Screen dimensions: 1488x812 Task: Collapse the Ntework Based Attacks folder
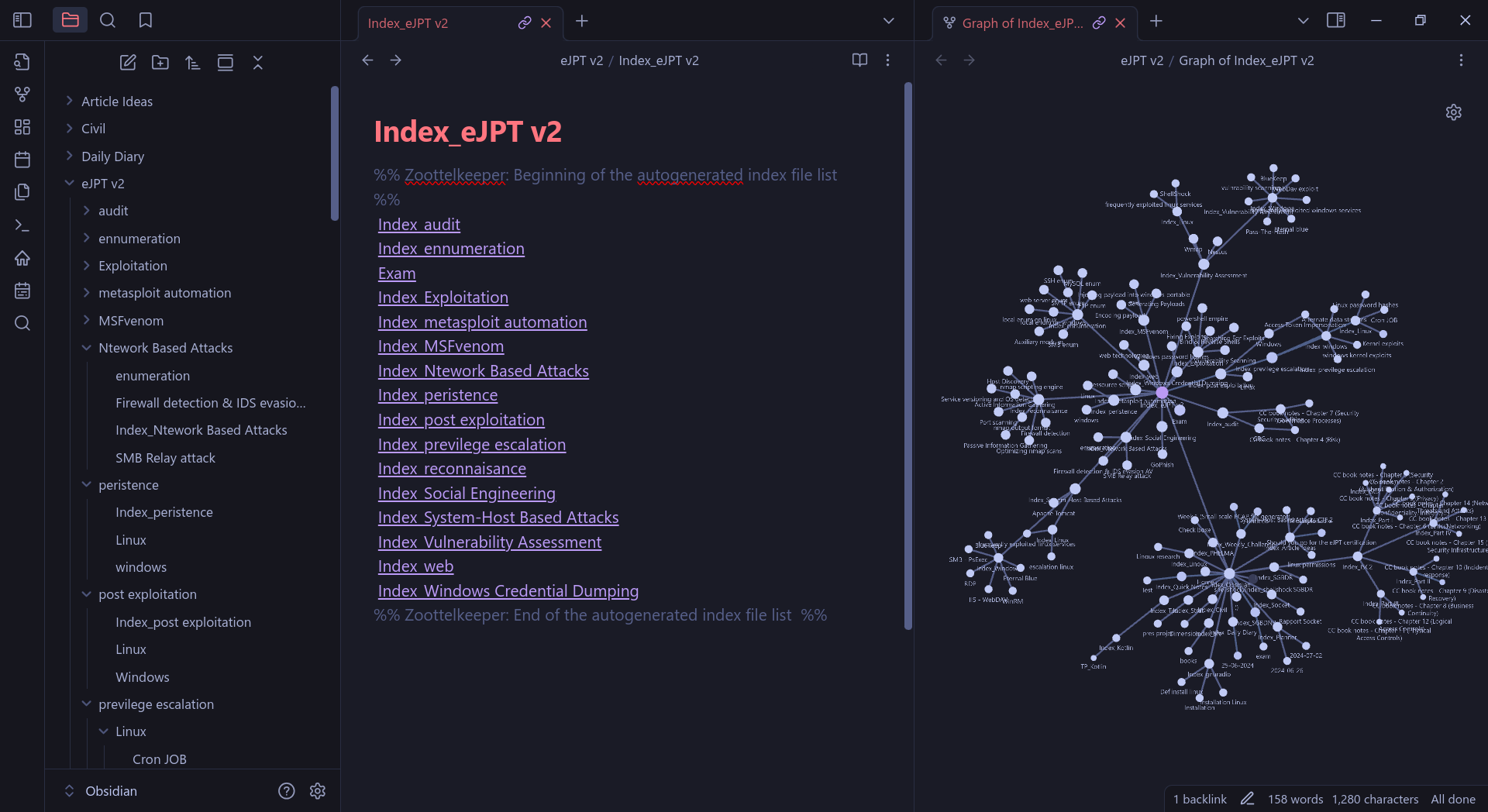87,348
